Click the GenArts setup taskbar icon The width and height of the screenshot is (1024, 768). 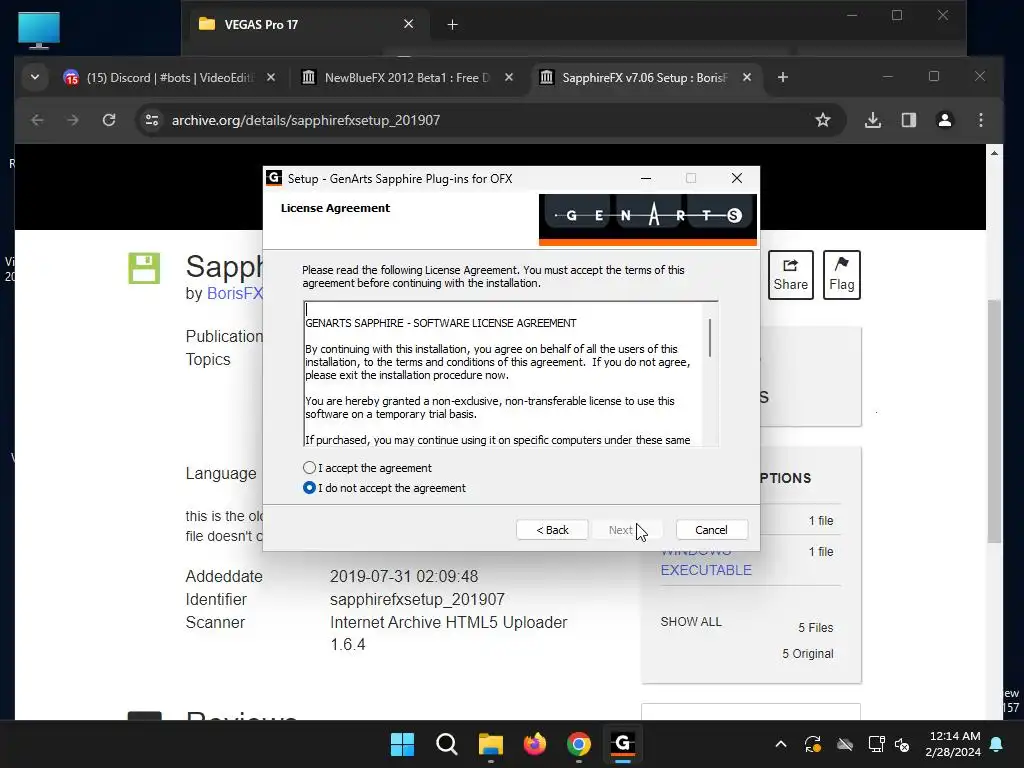coord(622,744)
